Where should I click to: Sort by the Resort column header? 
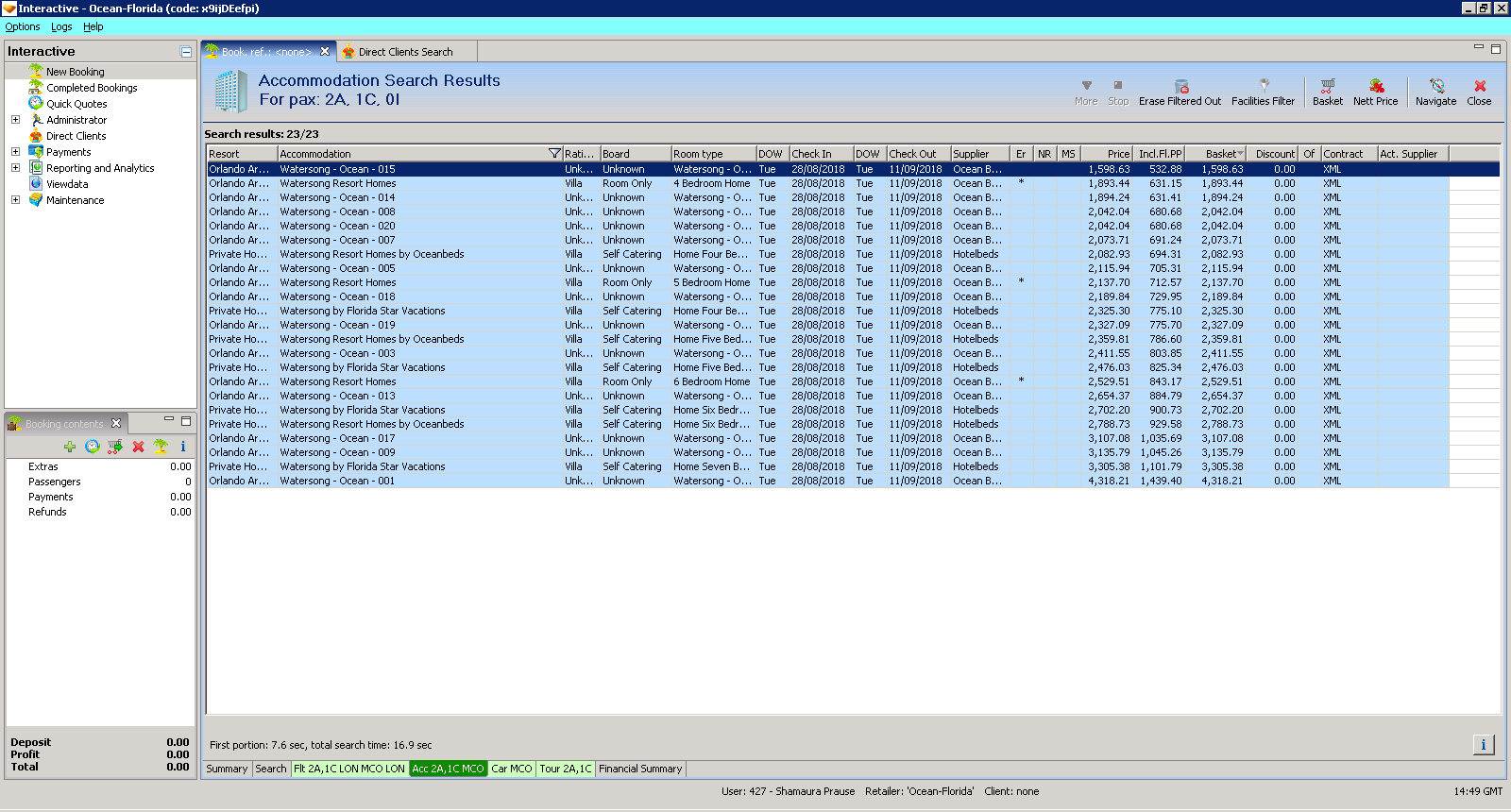[x=242, y=154]
